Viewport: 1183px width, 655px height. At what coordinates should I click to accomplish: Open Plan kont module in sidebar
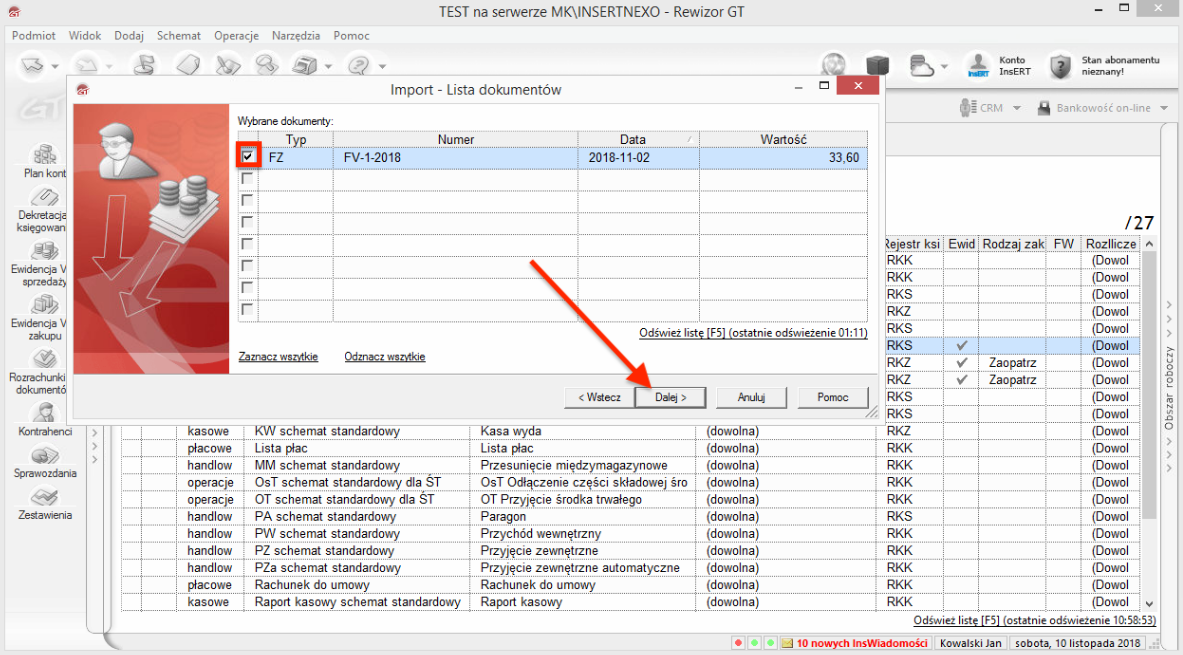(44, 156)
